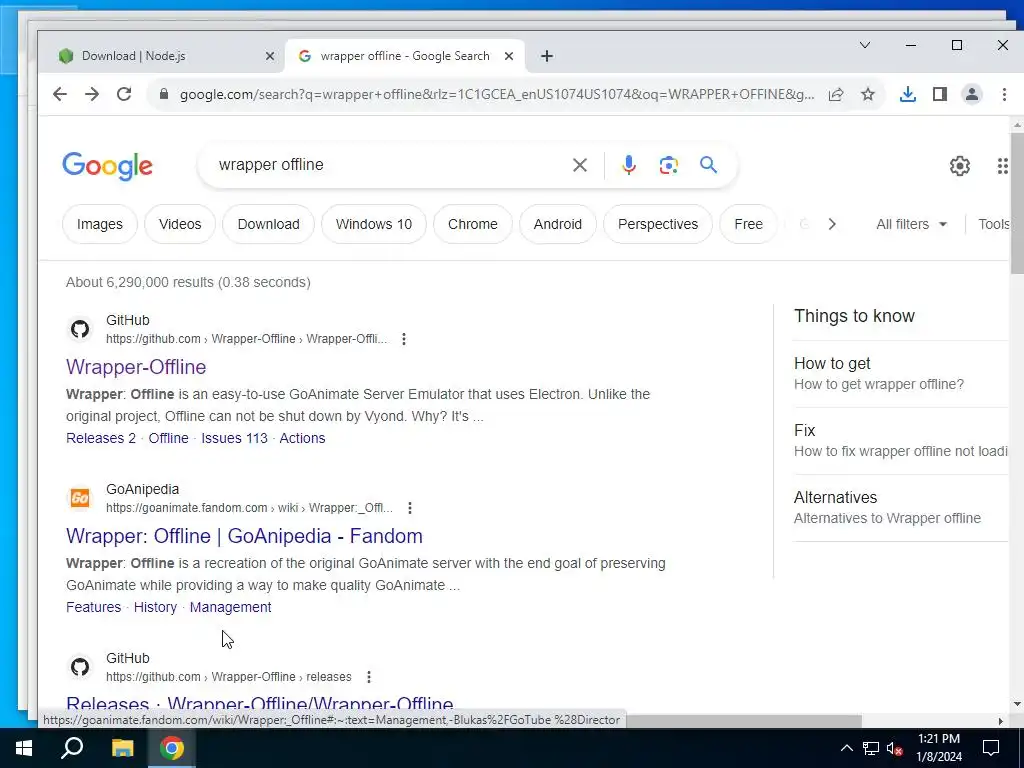
Task: Expand the Alternatives item in Things to know
Action: [x=901, y=507]
